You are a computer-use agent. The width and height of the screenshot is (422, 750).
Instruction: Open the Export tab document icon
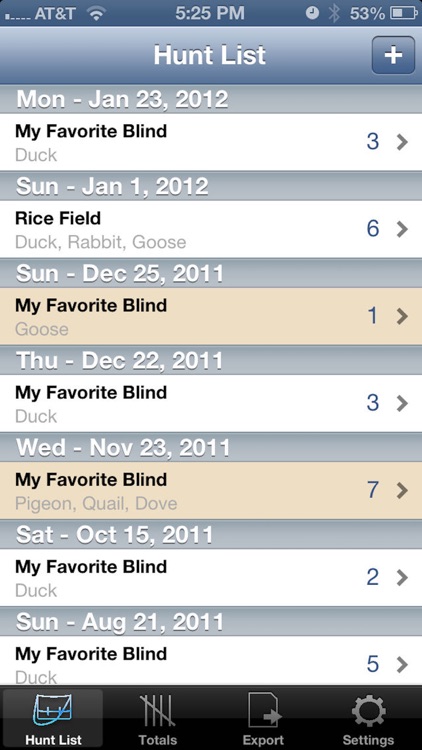(264, 712)
